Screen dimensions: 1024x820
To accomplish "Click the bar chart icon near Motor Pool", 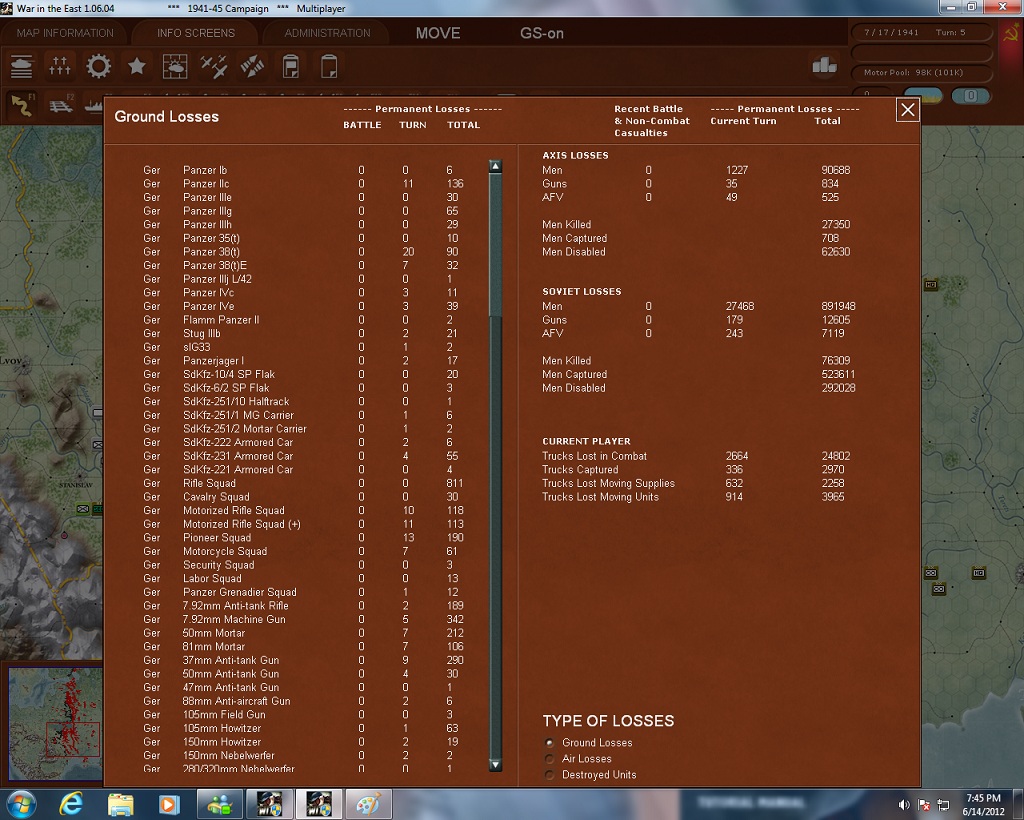I will point(824,66).
